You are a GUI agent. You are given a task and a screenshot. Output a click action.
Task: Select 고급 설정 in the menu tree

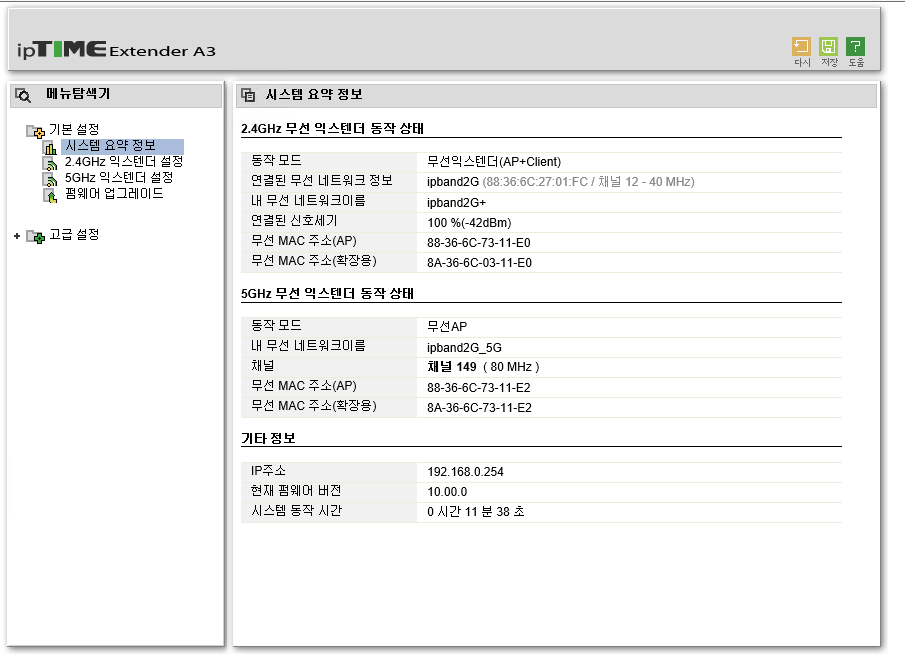pyautogui.click(x=74, y=234)
